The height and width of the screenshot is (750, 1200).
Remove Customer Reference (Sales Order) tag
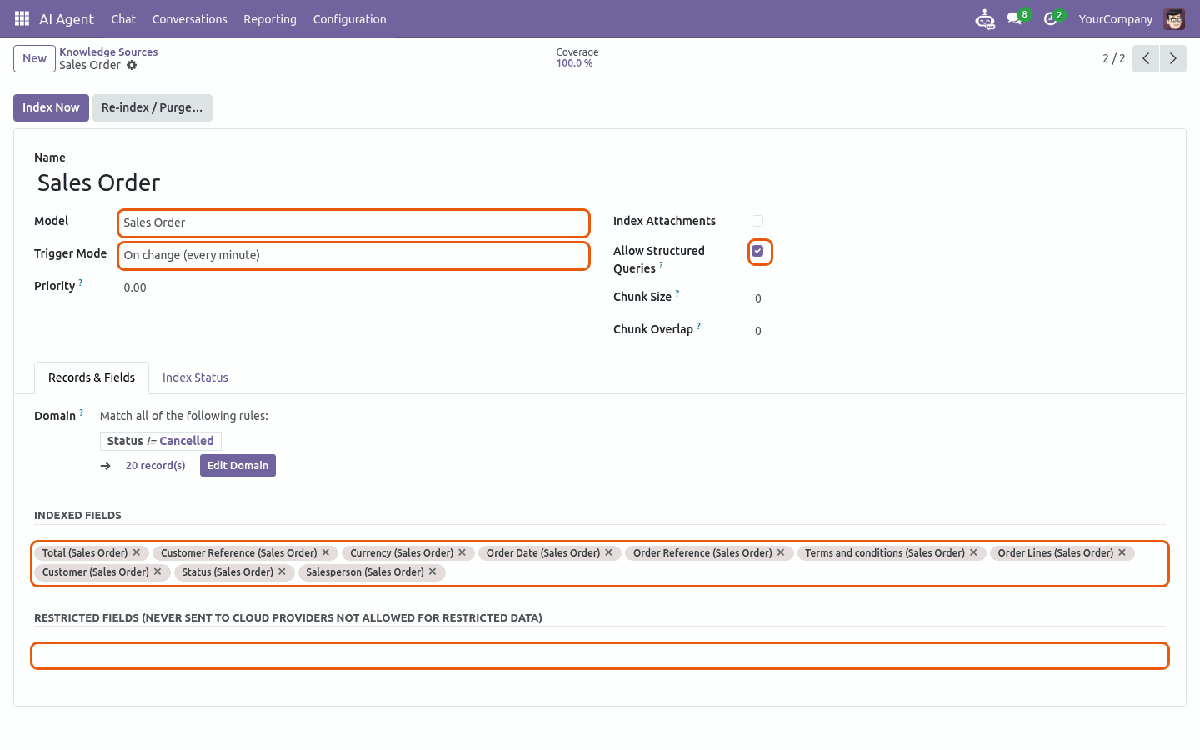pos(326,552)
